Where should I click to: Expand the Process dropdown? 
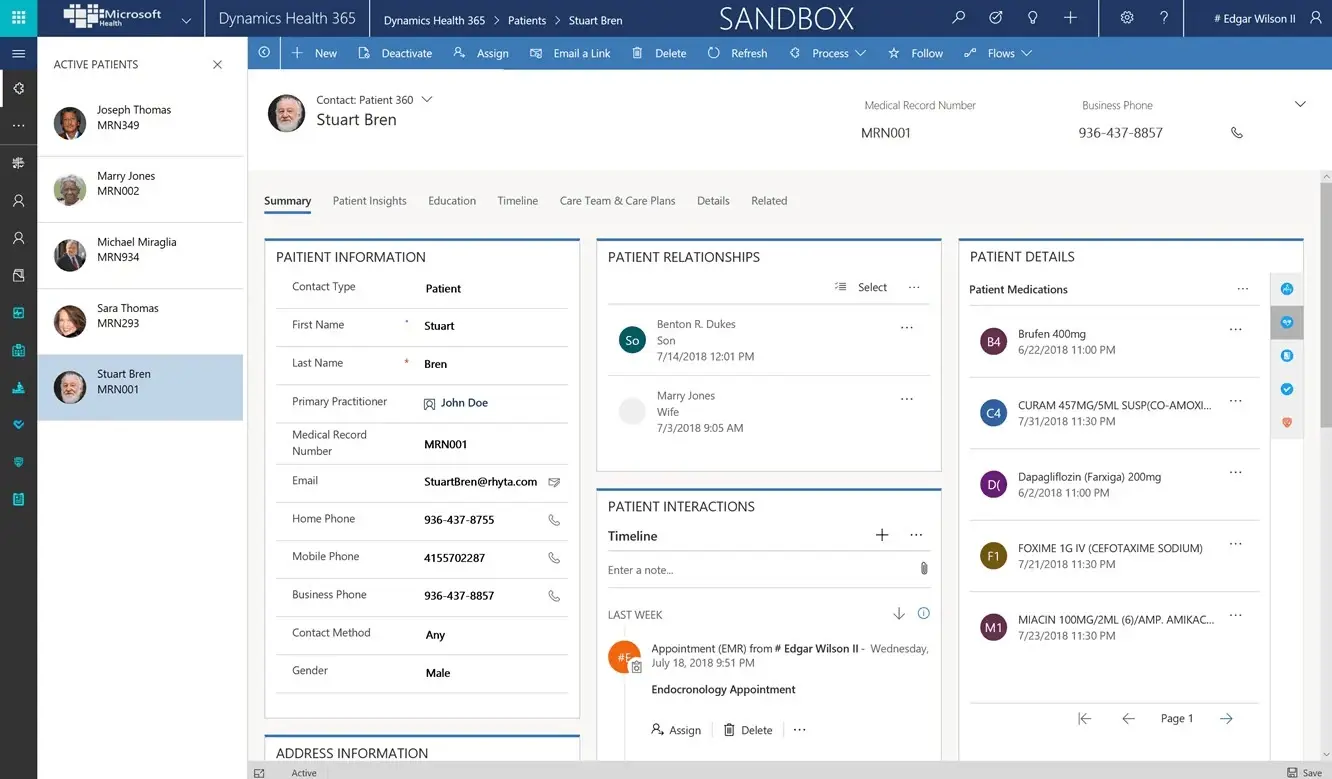pyautogui.click(x=829, y=53)
